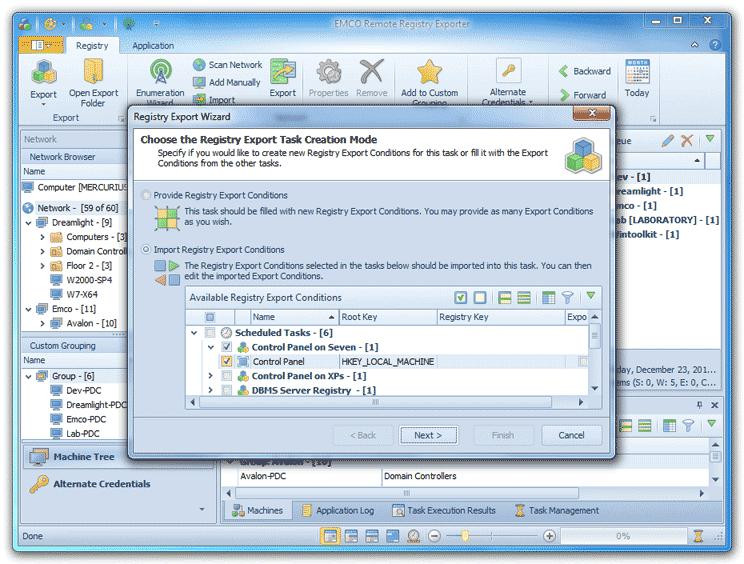Expand the Computers node under Dreamlight

click(42, 237)
